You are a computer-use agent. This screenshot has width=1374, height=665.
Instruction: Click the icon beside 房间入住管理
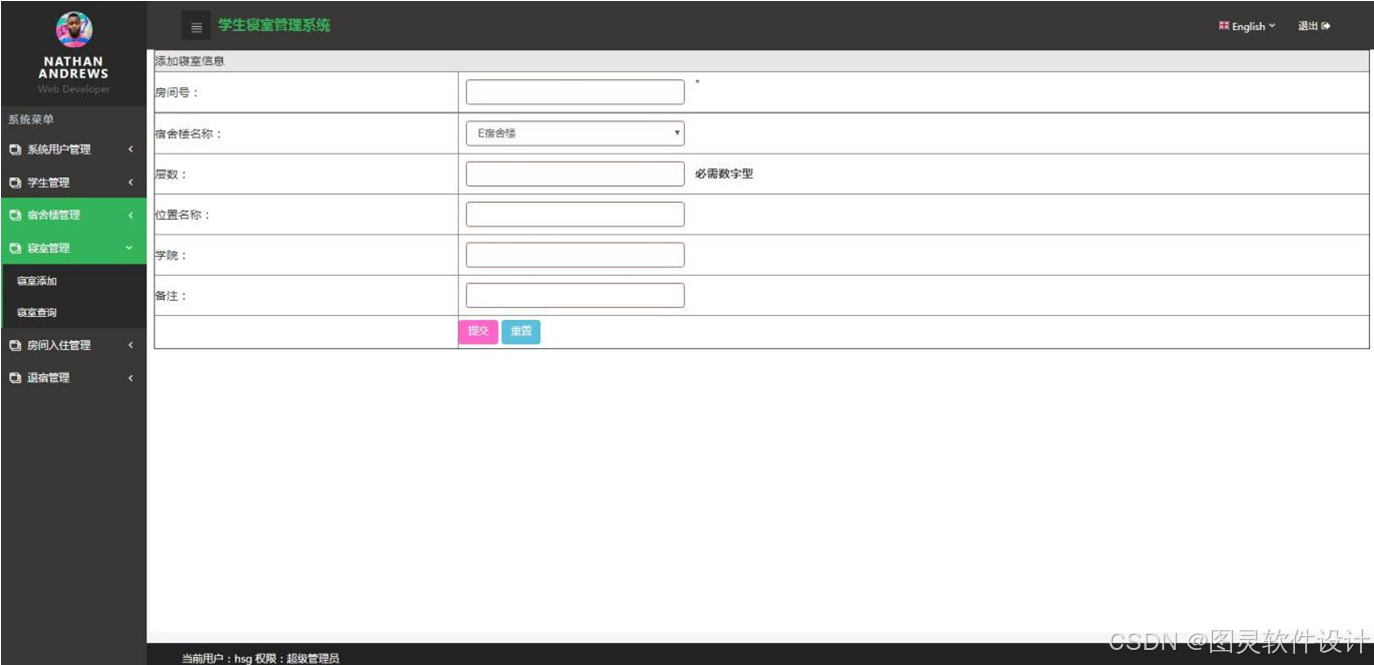tap(15, 345)
